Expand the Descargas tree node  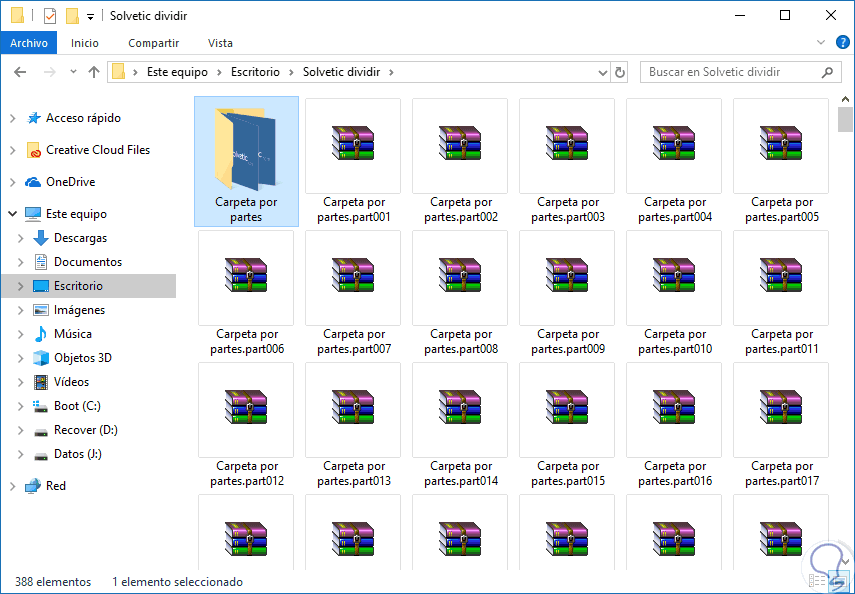[x=21, y=238]
